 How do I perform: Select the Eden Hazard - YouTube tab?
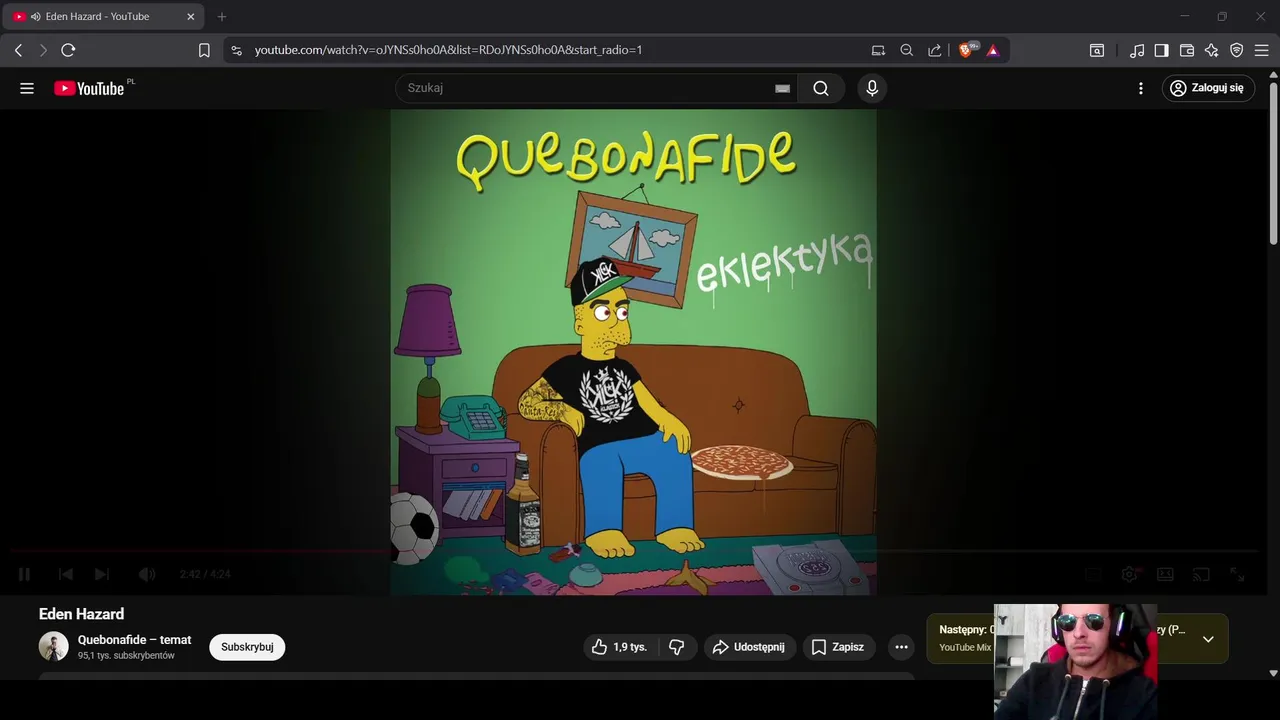pos(103,16)
